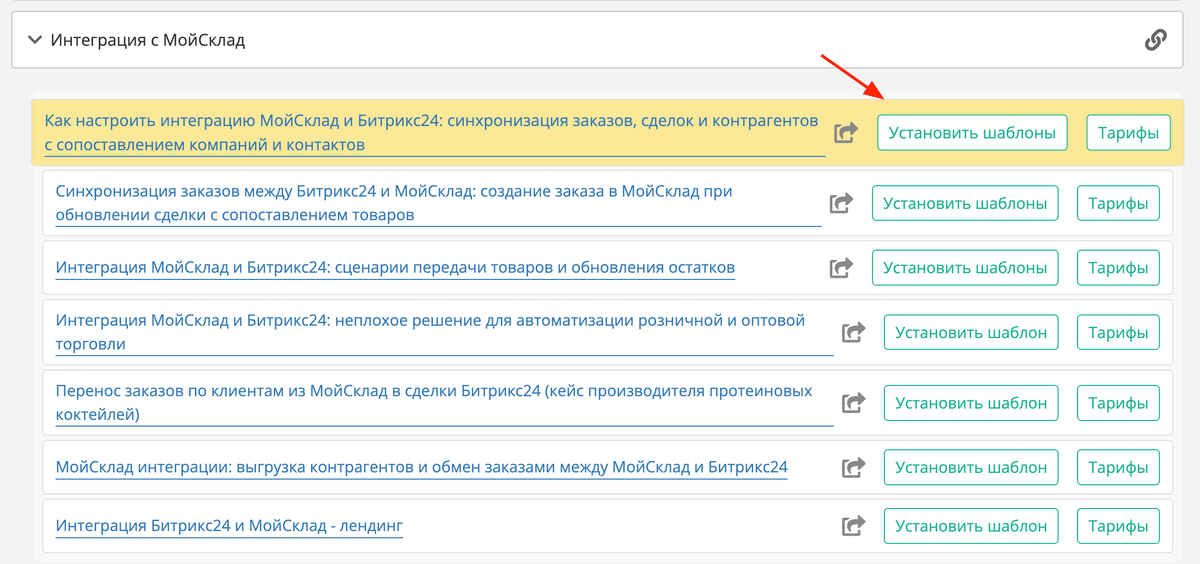Open Тарифы in неплохое решение row
Screen dimensions: 1200x564
click(x=1118, y=333)
